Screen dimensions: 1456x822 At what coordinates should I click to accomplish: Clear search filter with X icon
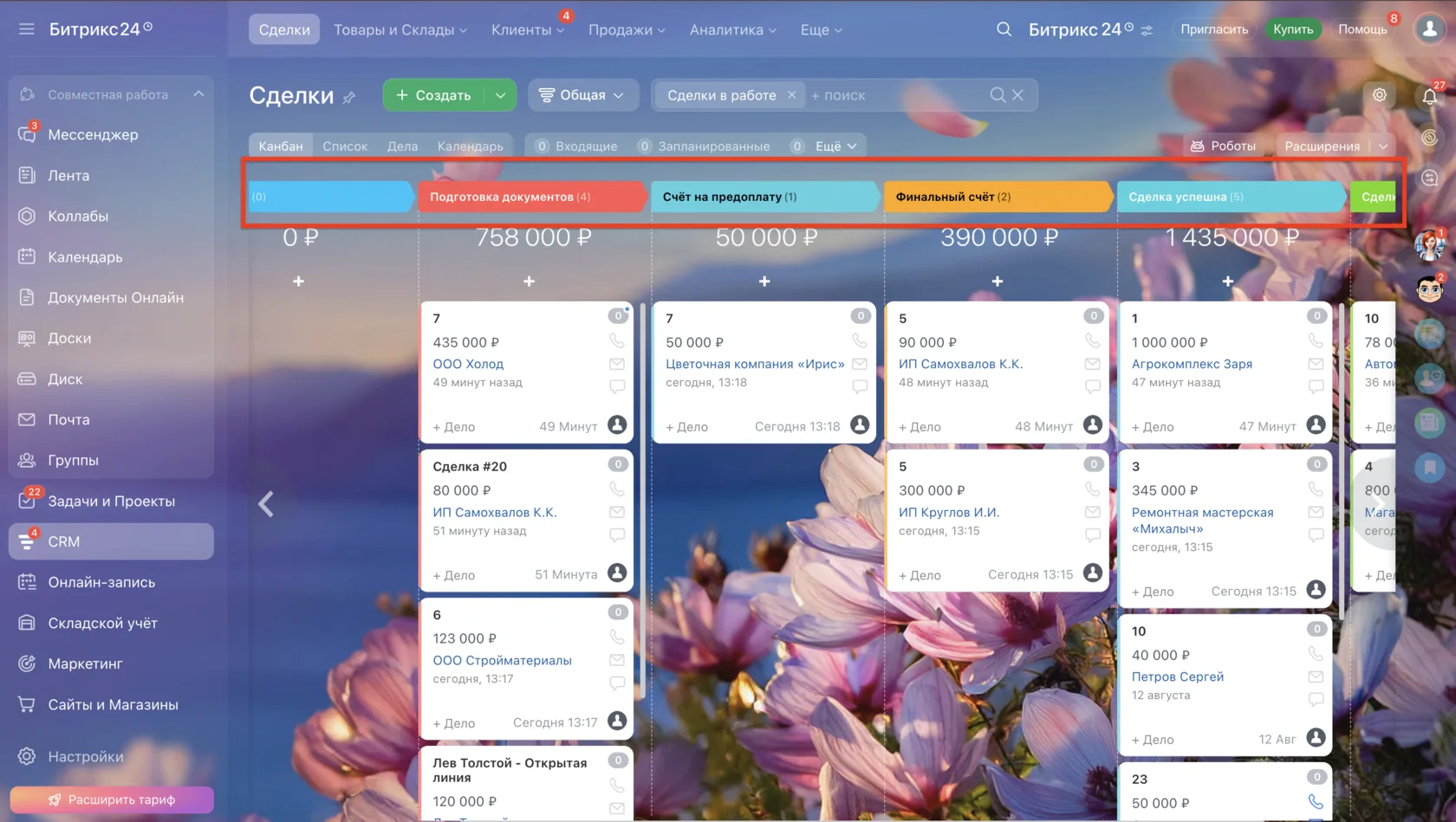(1017, 95)
